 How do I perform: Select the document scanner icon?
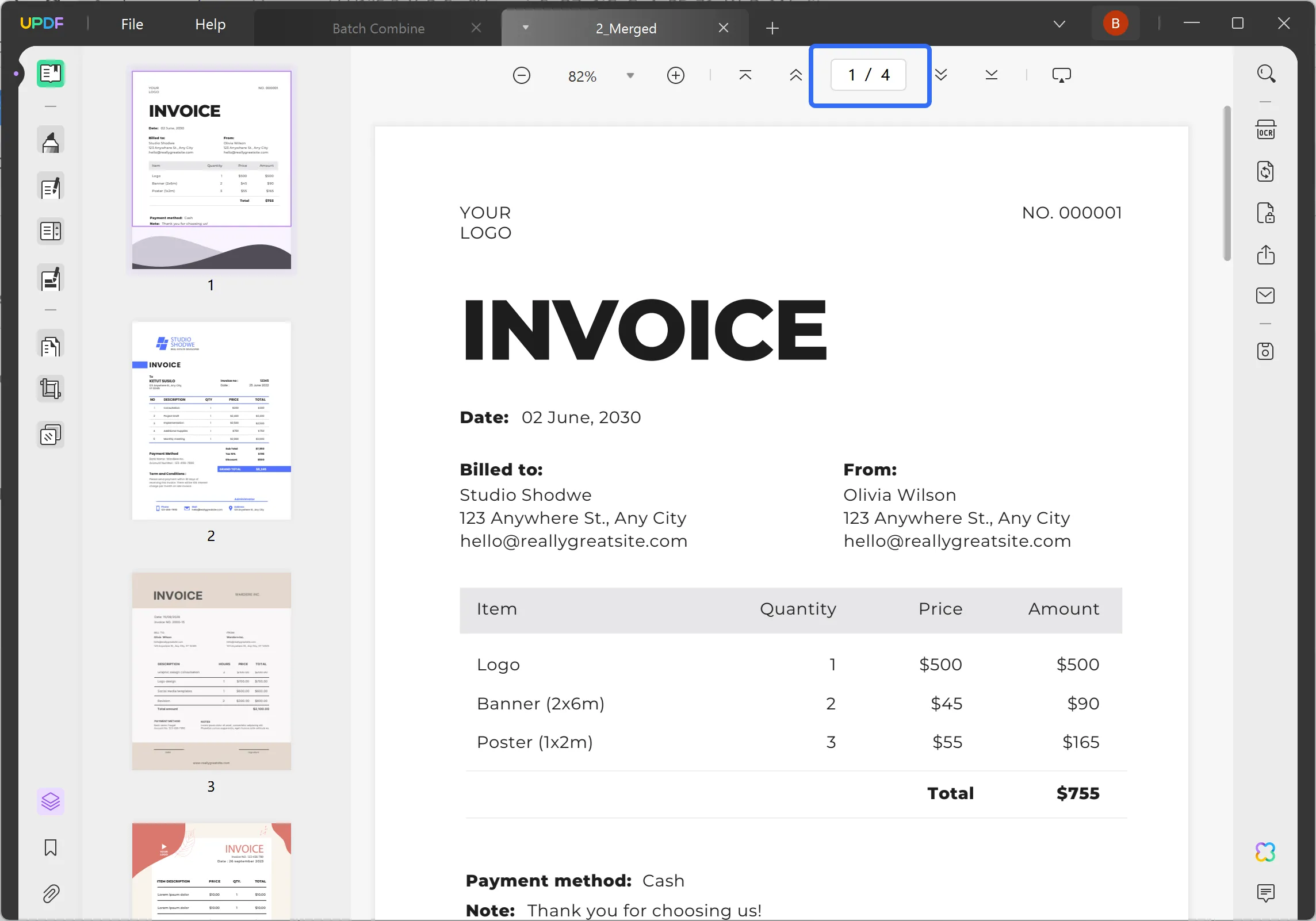point(1266,130)
